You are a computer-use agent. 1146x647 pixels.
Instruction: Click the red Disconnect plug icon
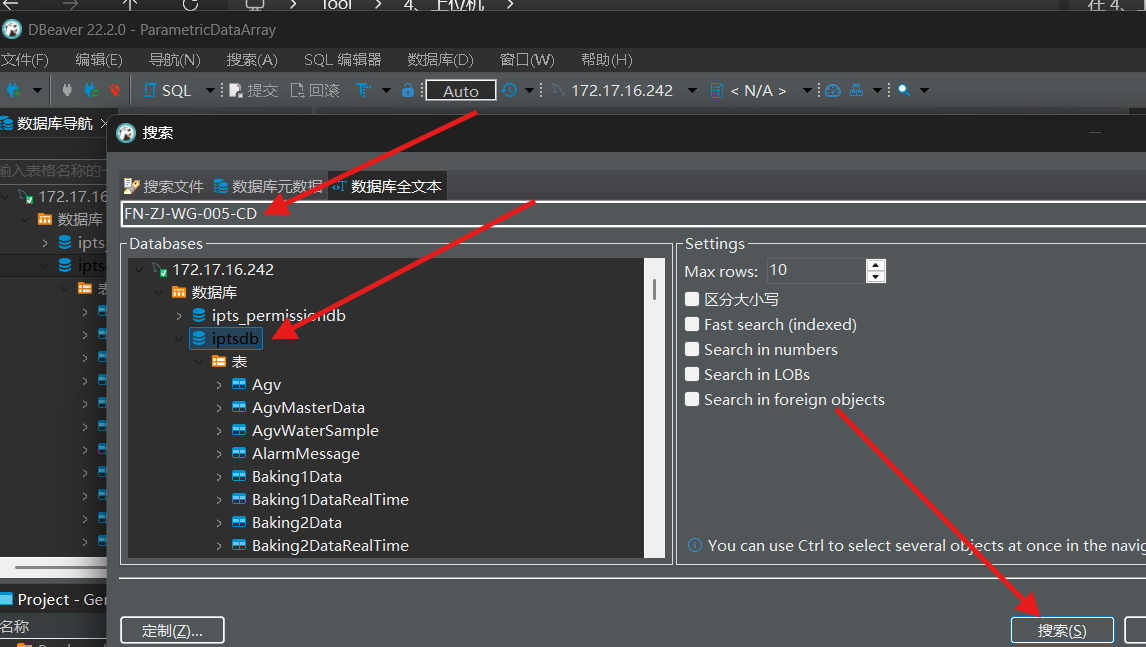[115, 90]
